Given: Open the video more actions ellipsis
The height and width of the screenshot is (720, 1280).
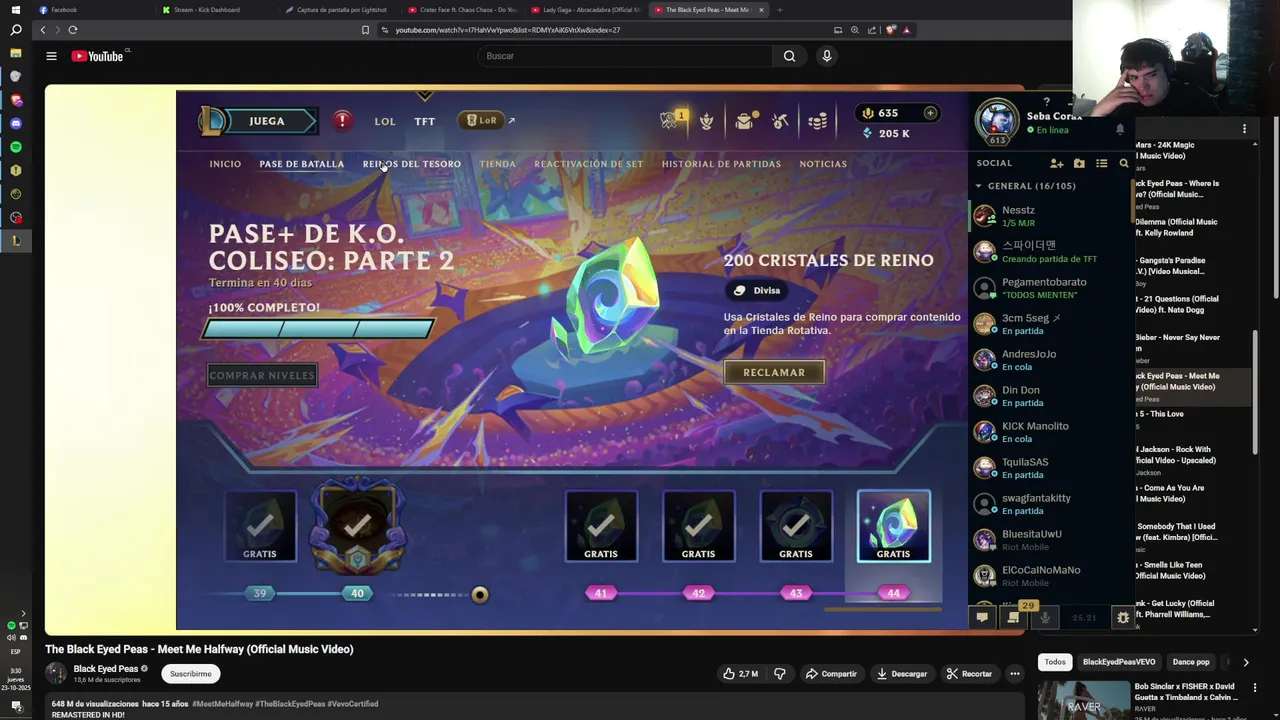Looking at the screenshot, I should click(1014, 674).
